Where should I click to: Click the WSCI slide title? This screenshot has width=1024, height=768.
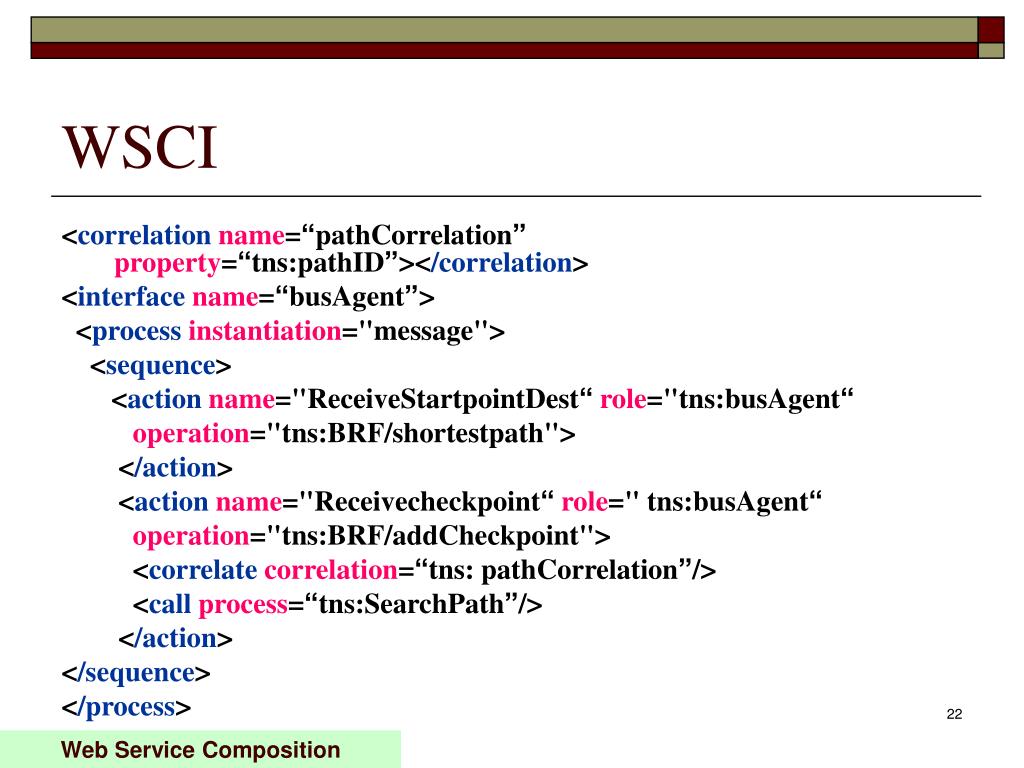[x=139, y=148]
